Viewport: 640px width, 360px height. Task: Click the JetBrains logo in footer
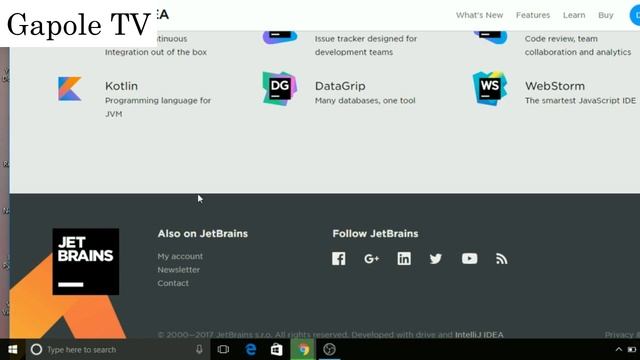click(86, 261)
